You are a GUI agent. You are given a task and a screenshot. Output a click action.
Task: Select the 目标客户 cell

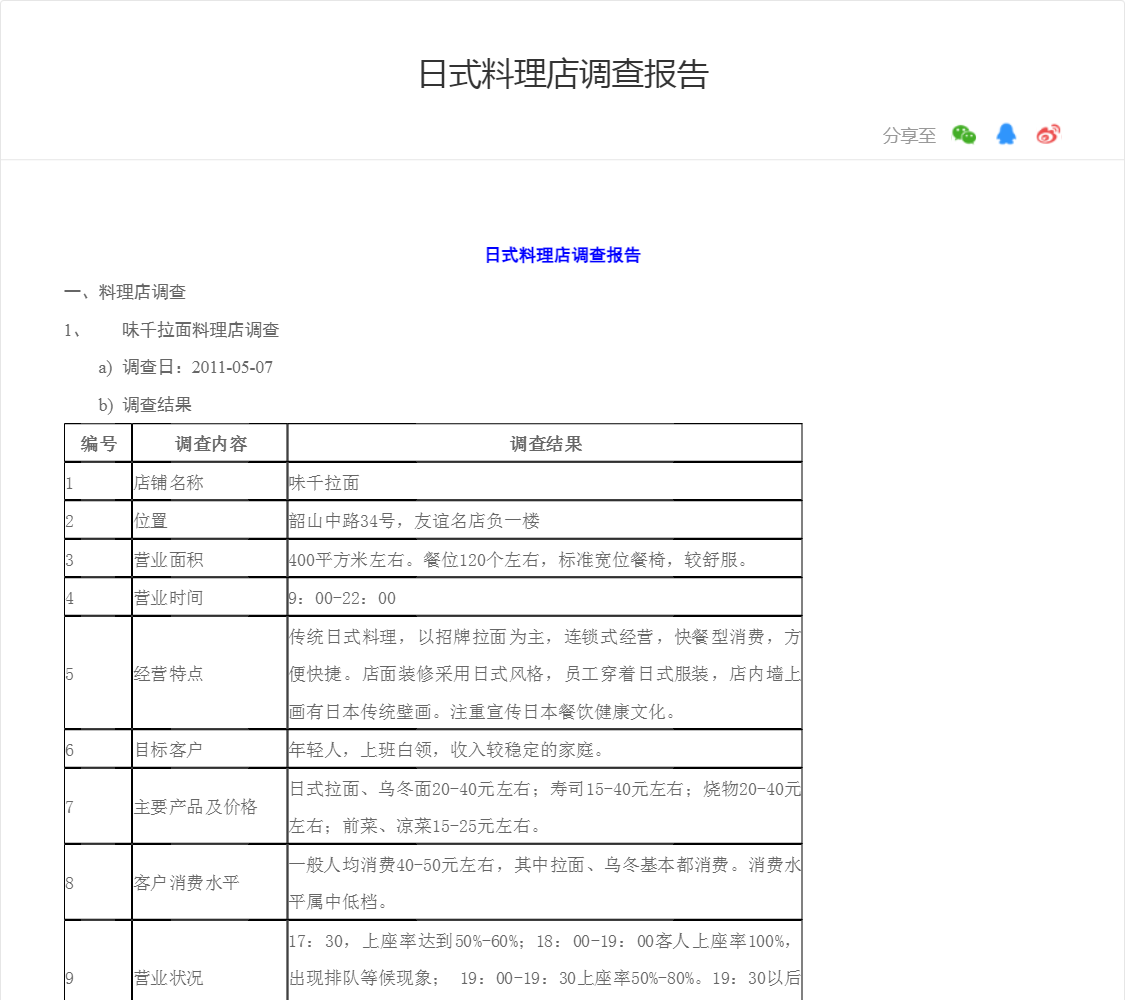(210, 749)
